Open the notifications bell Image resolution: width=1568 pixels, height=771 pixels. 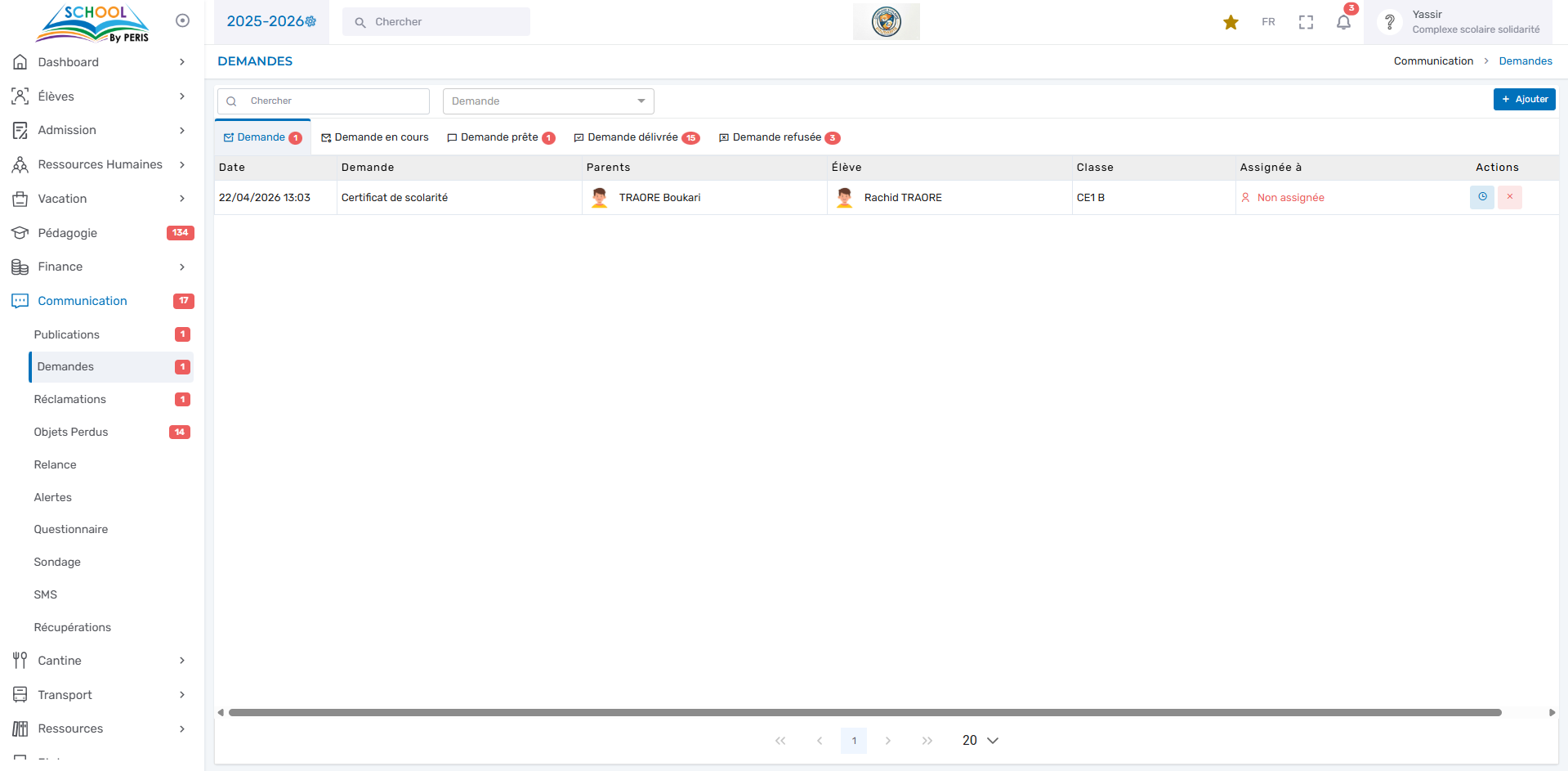pos(1343,22)
